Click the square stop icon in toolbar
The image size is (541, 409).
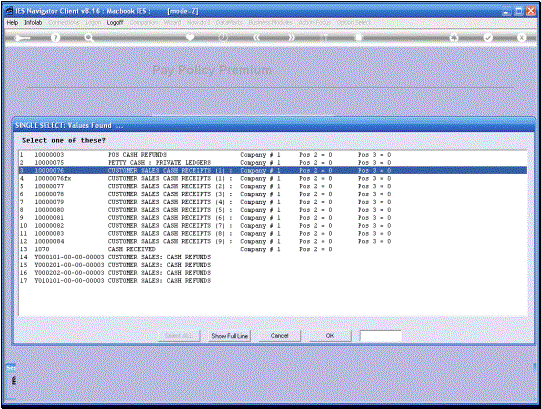point(358,38)
